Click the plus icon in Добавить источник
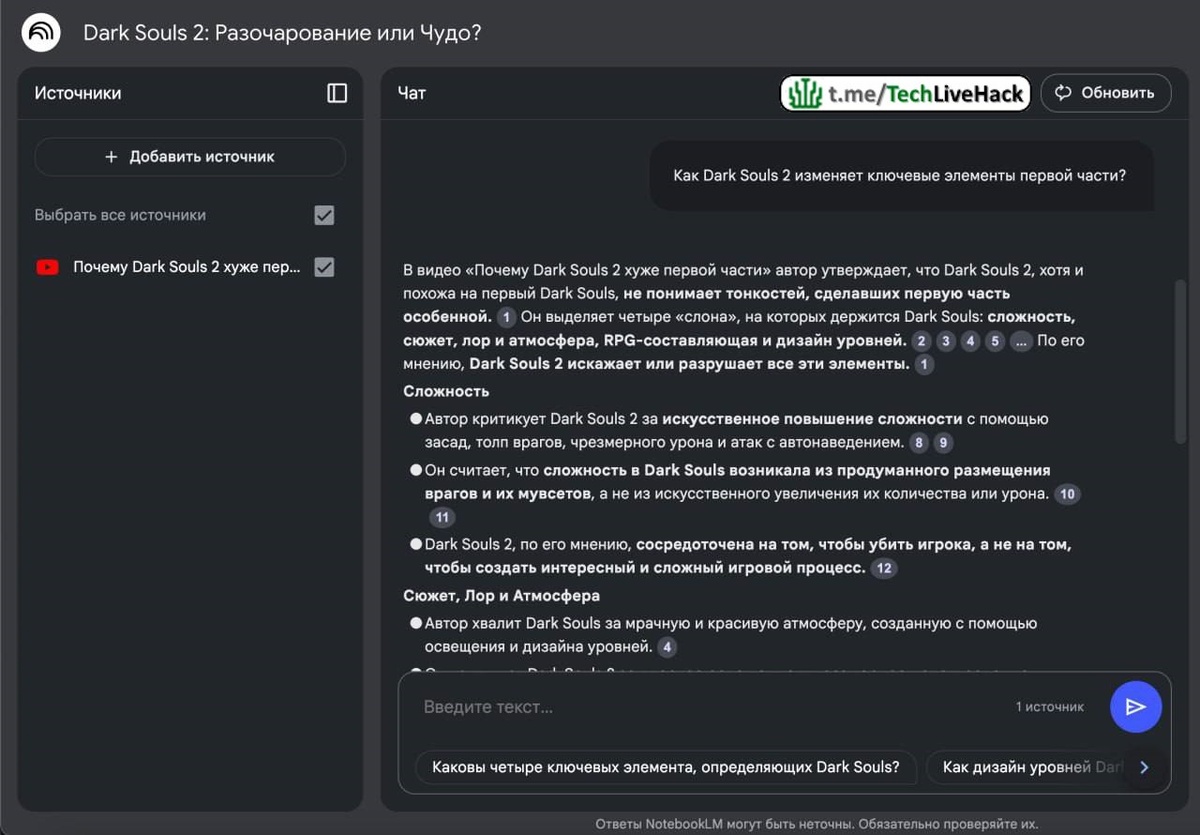1200x835 pixels. click(x=111, y=157)
